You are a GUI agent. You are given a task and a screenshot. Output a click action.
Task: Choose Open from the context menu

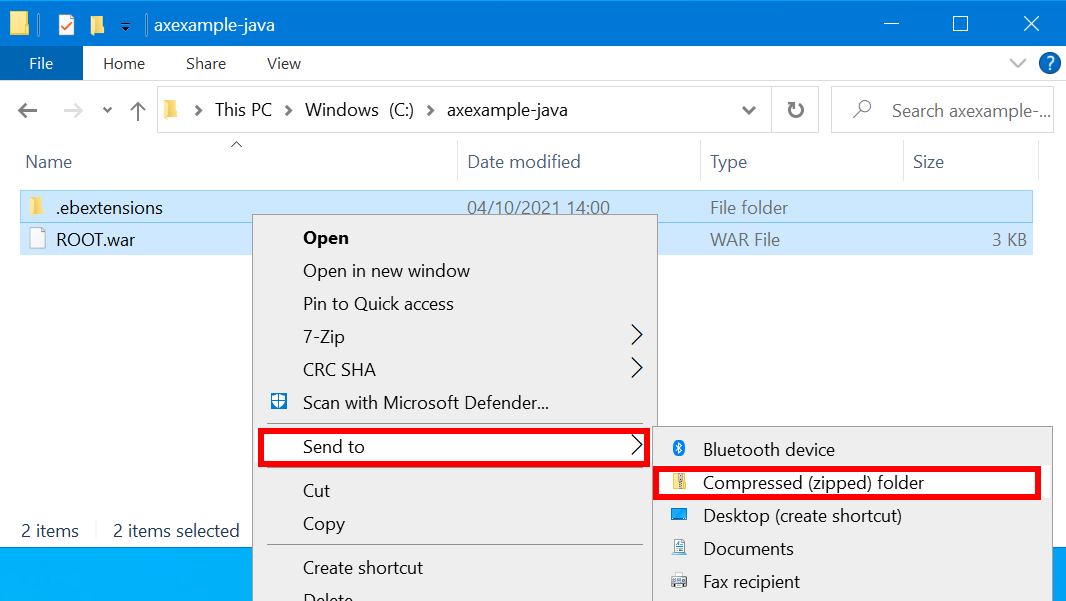(455, 238)
